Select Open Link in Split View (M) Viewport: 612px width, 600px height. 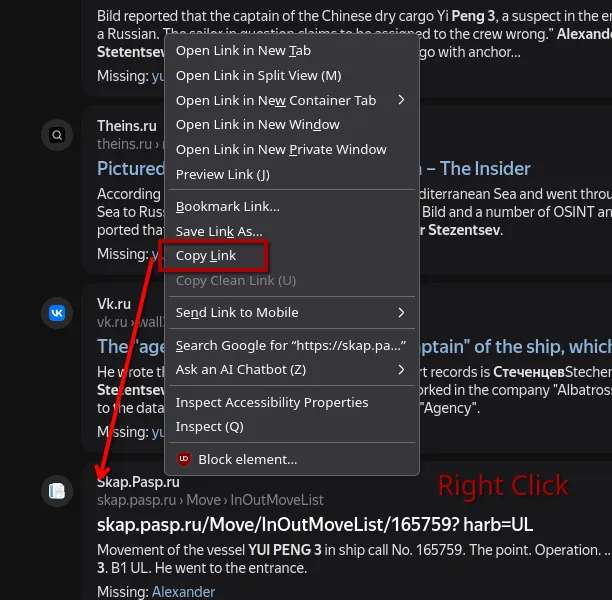click(x=292, y=76)
